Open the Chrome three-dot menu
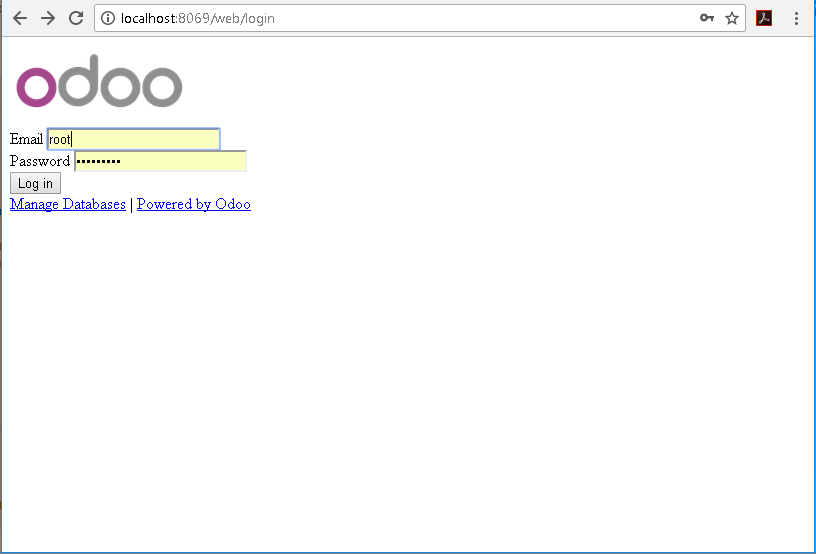This screenshot has height=554, width=816. [x=796, y=18]
